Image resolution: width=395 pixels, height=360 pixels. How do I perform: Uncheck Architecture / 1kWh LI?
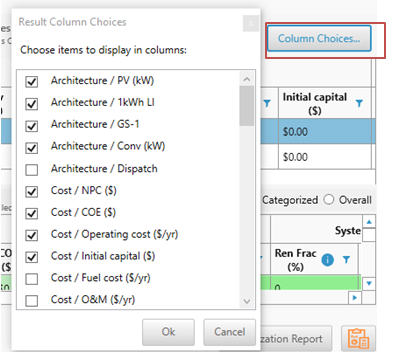[32, 104]
